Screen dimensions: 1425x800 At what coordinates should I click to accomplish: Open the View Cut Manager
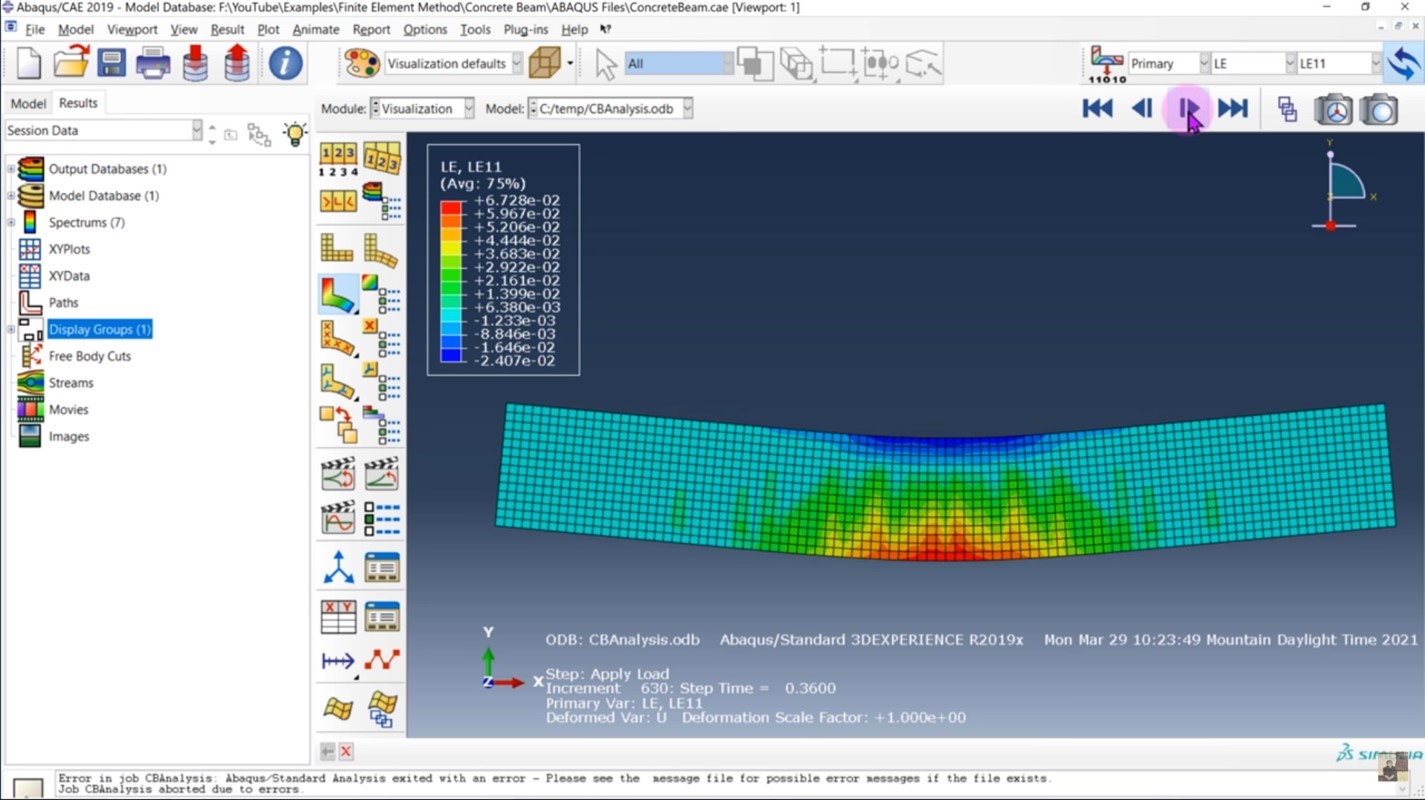point(382,708)
